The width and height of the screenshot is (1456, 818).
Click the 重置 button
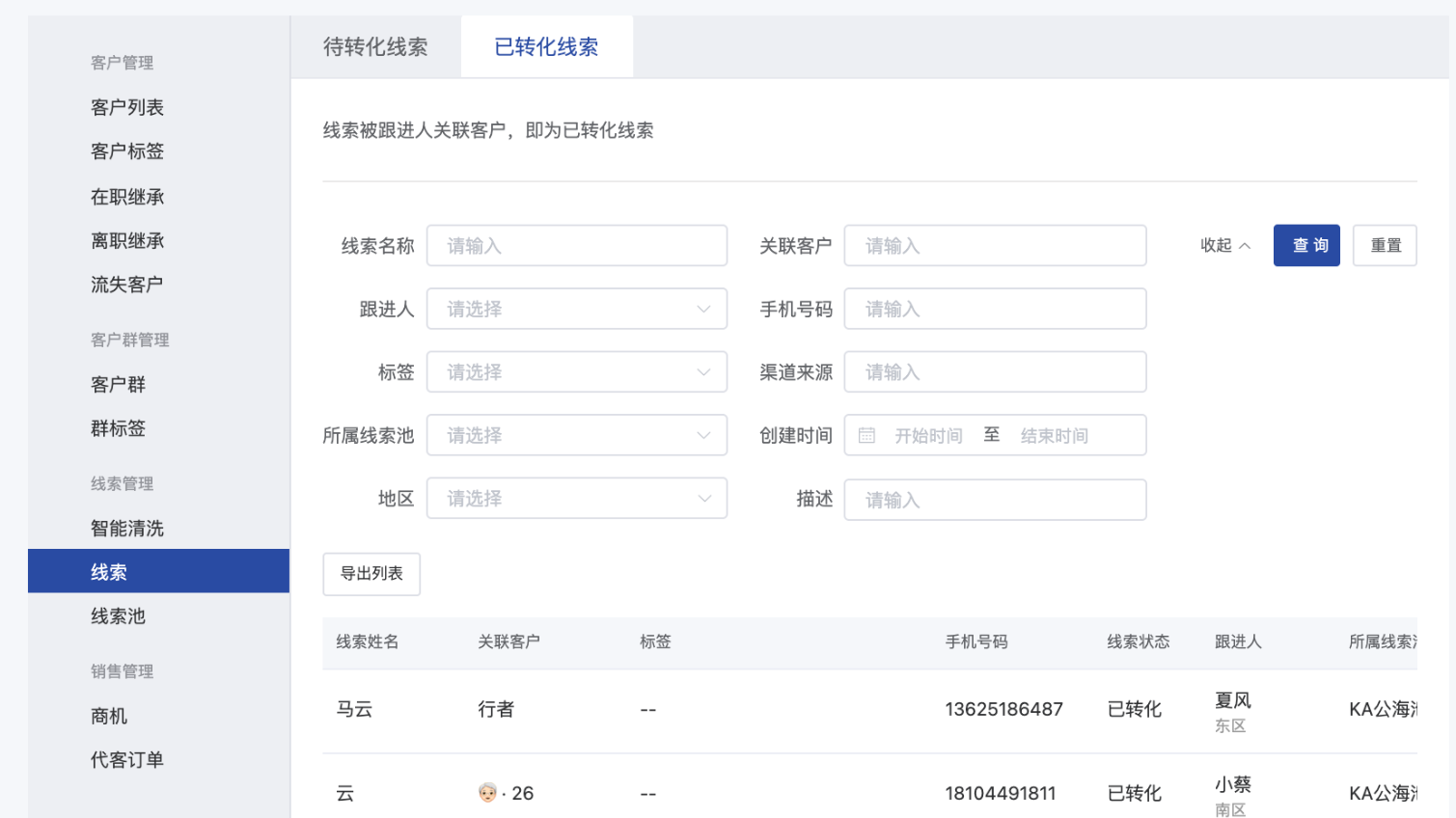pos(1385,245)
